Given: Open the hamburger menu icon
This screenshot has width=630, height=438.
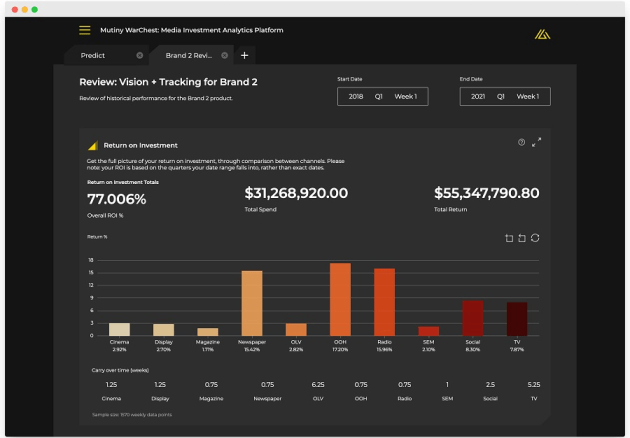Looking at the screenshot, I should point(84,30).
